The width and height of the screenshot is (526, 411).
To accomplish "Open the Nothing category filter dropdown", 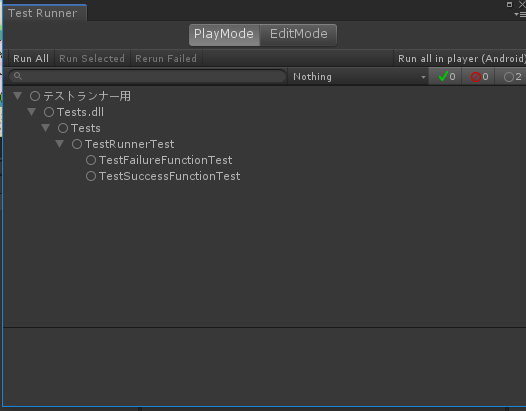I will point(358,77).
